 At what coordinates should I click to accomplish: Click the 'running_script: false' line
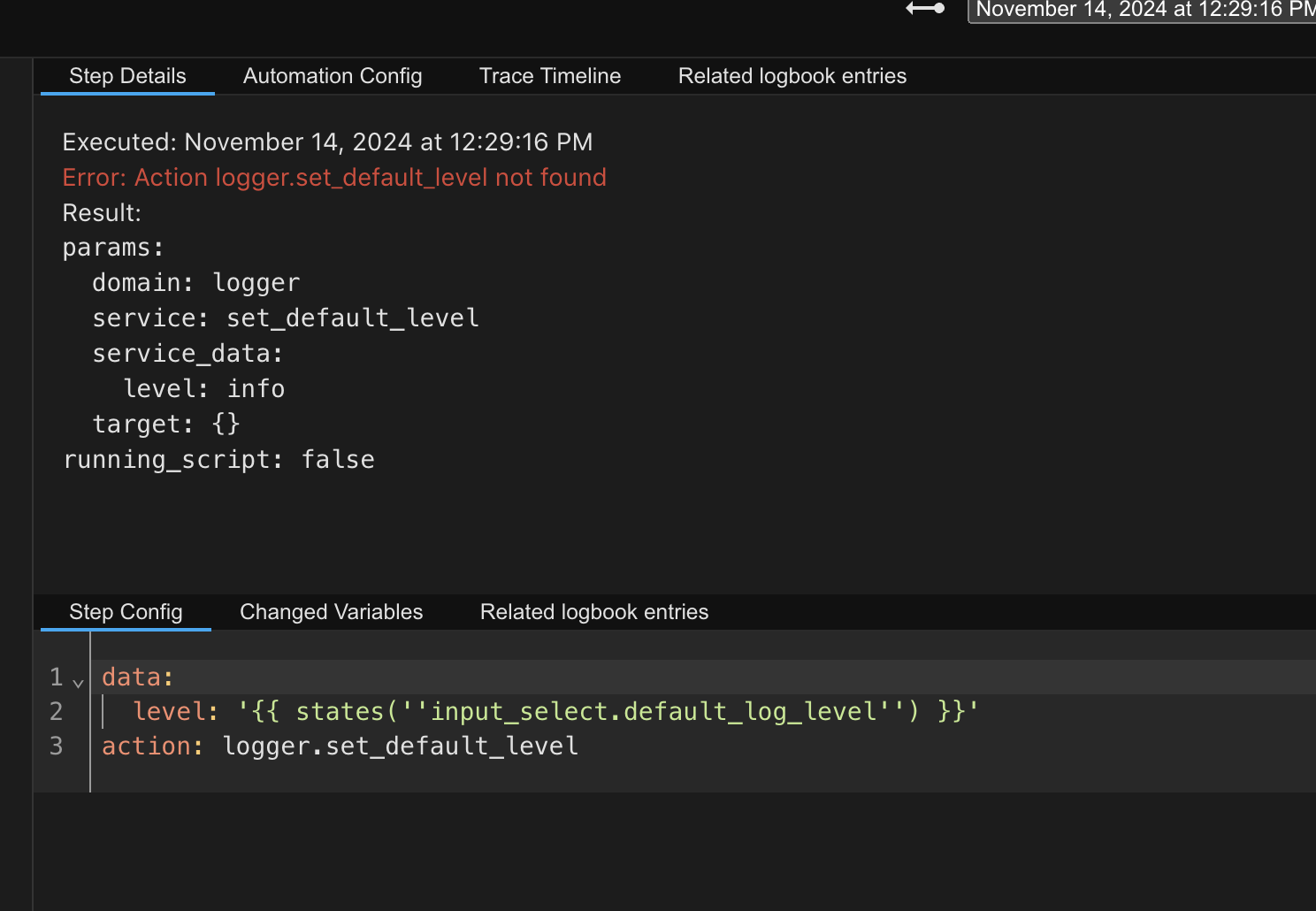218,460
